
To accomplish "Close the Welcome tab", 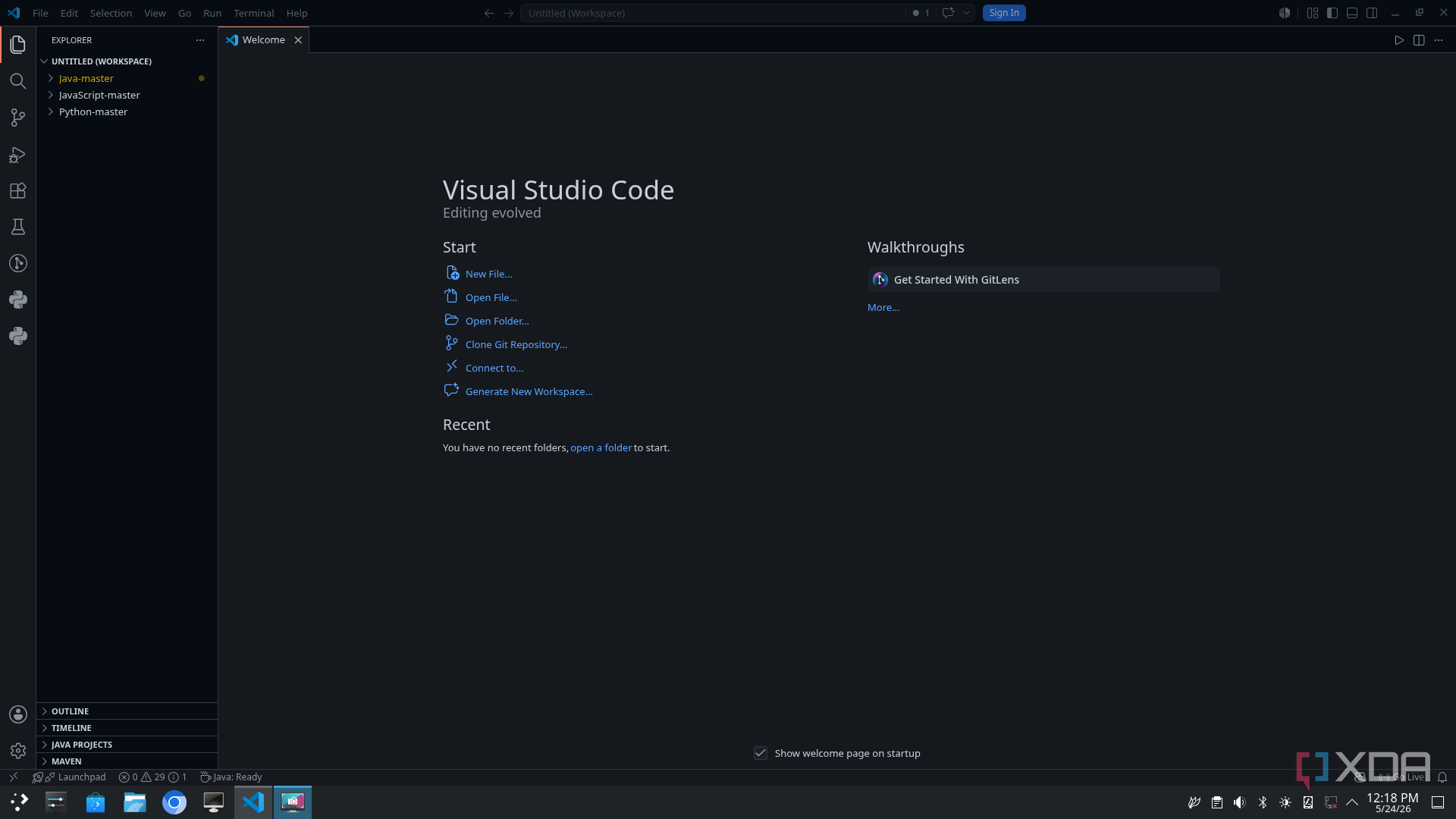I will click(298, 40).
